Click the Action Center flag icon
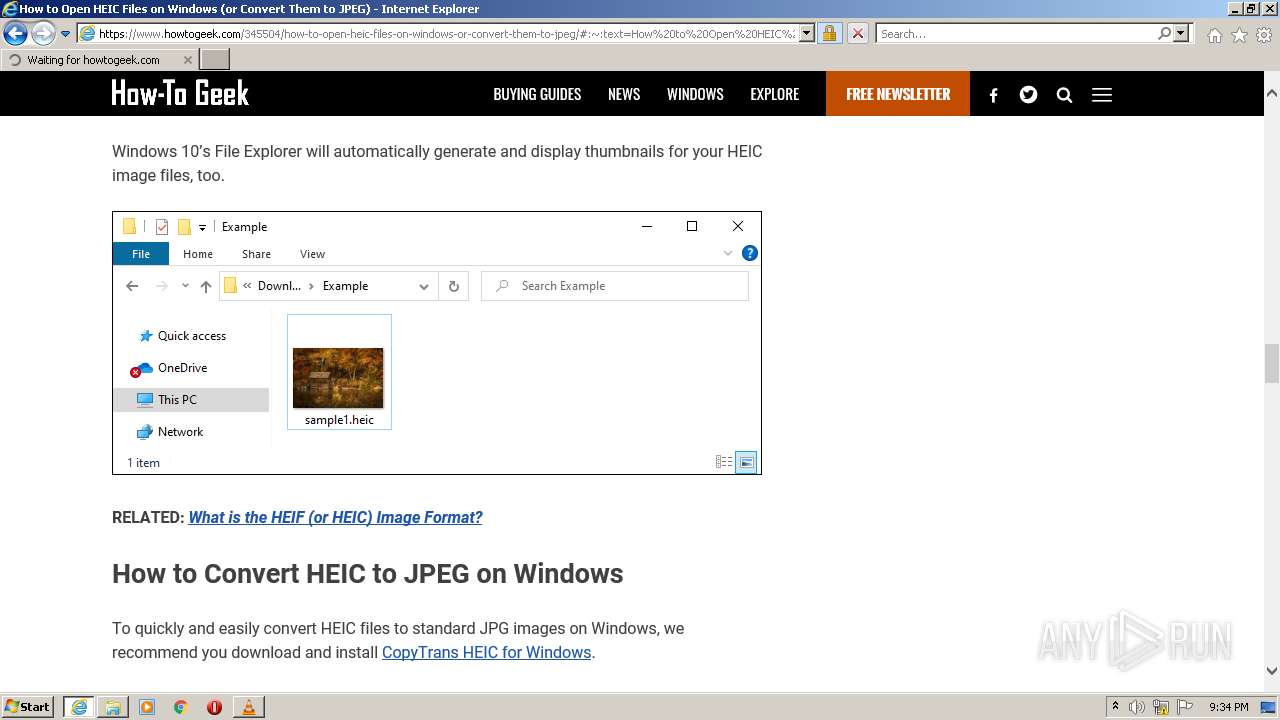The height and width of the screenshot is (720, 1280). pyautogui.click(x=1185, y=707)
